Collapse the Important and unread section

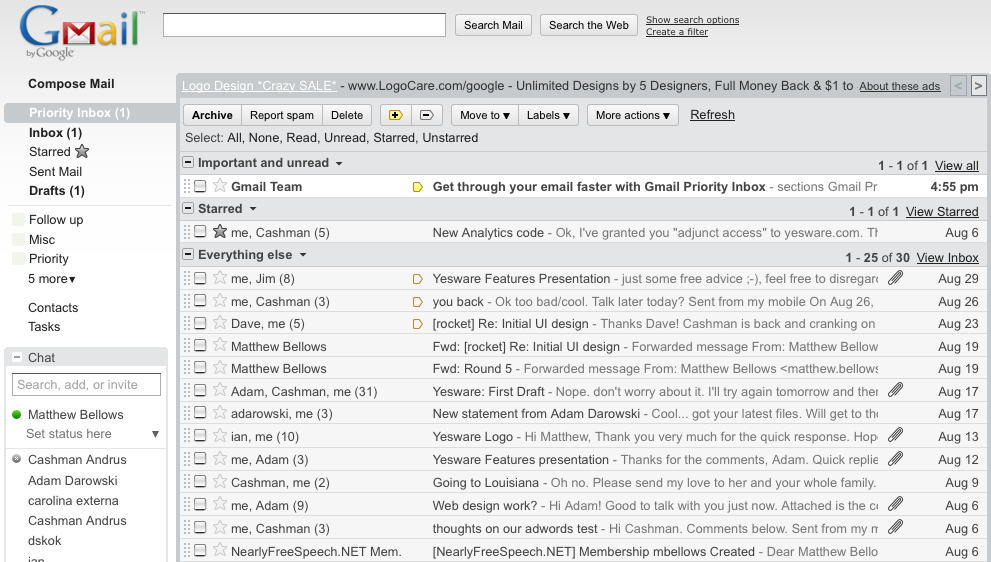pyautogui.click(x=188, y=162)
